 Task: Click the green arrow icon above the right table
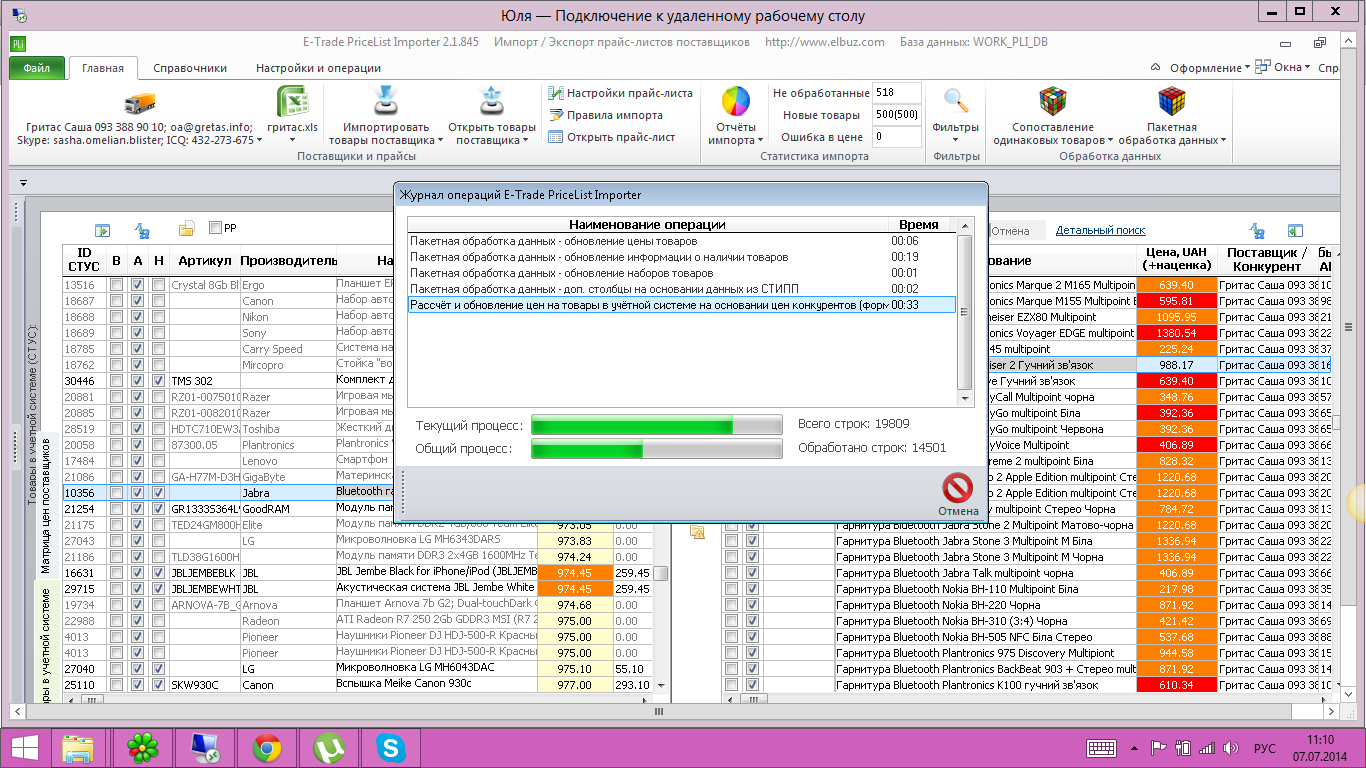pos(1294,230)
